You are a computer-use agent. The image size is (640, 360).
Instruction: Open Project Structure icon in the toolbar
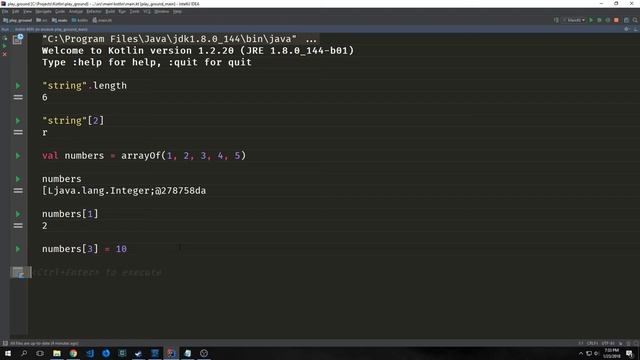pos(626,20)
